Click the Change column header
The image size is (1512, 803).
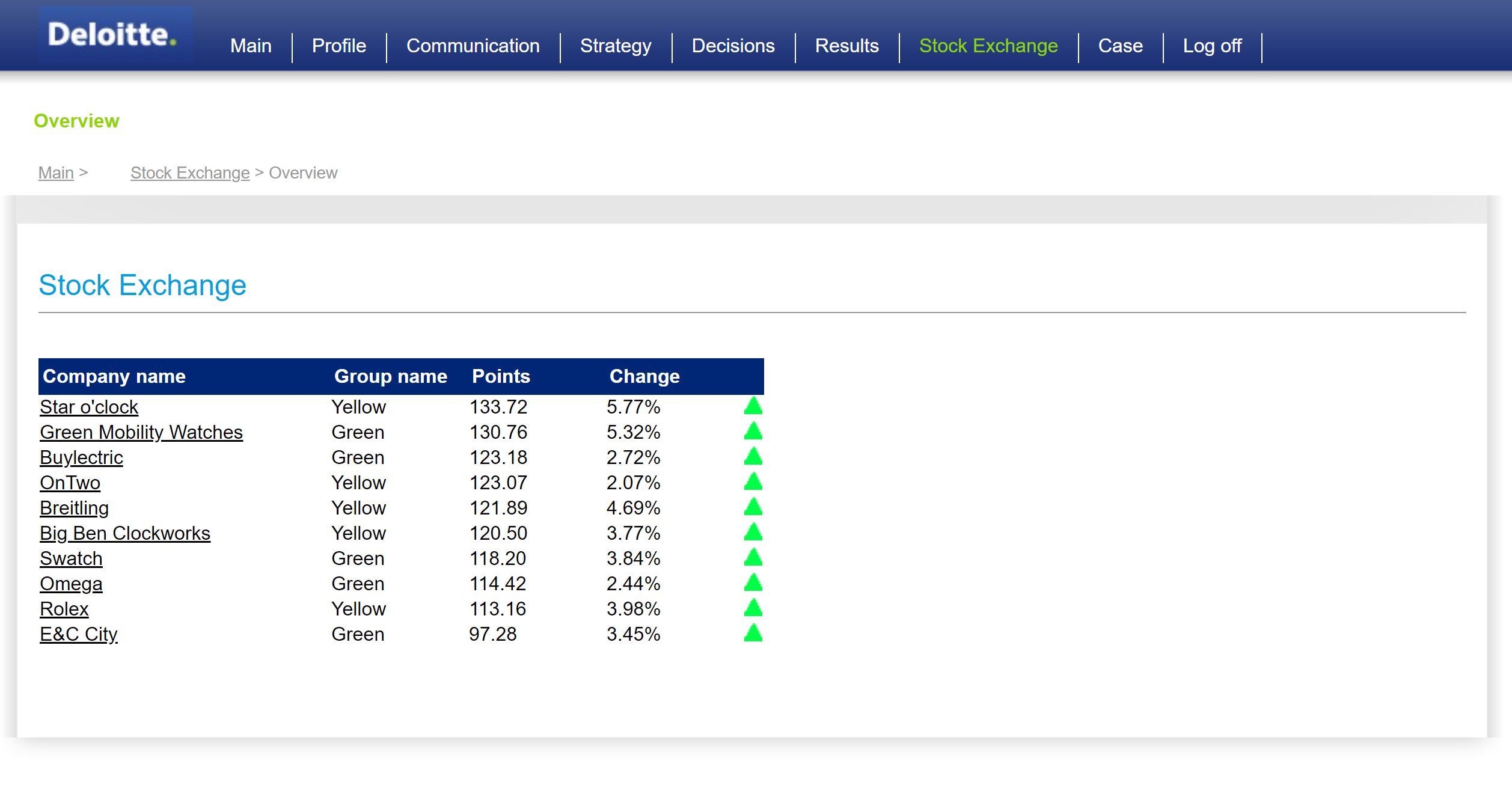pyautogui.click(x=644, y=377)
